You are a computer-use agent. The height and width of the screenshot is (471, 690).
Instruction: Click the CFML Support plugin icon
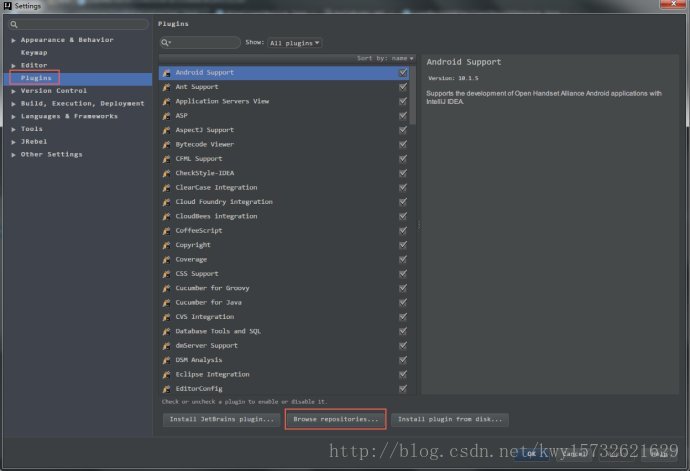pyautogui.click(x=166, y=159)
